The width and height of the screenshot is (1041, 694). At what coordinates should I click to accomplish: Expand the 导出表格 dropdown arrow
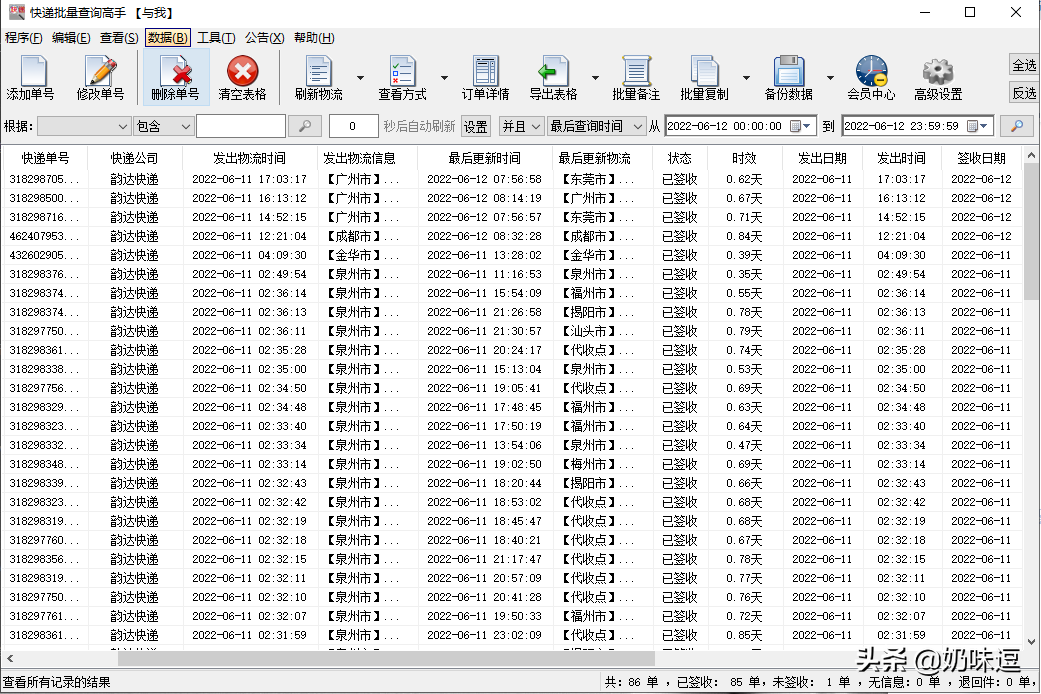coord(595,78)
